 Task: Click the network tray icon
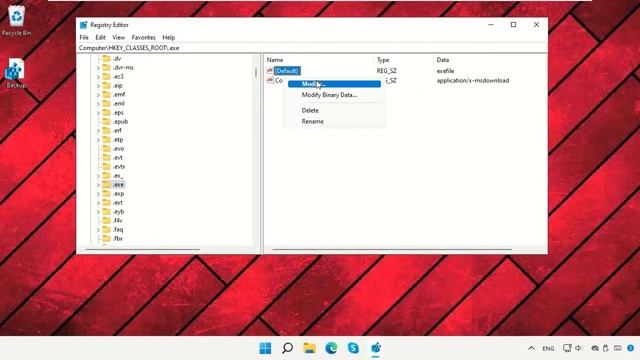pos(567,348)
